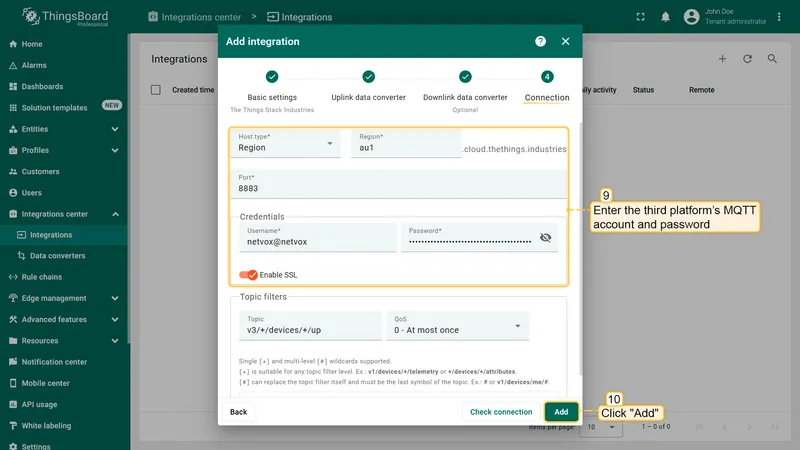The image size is (800, 450).
Task: Go to Downlink data converter step
Action: pos(465,90)
